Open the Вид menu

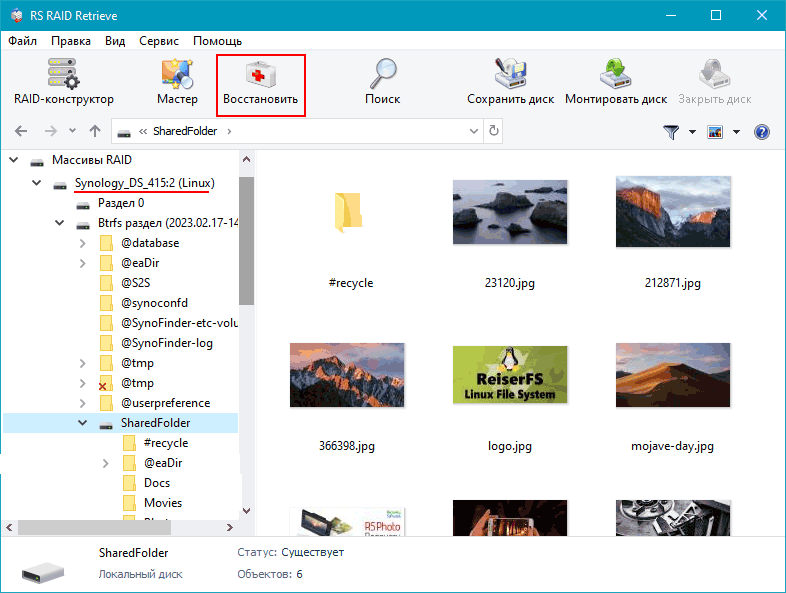115,41
